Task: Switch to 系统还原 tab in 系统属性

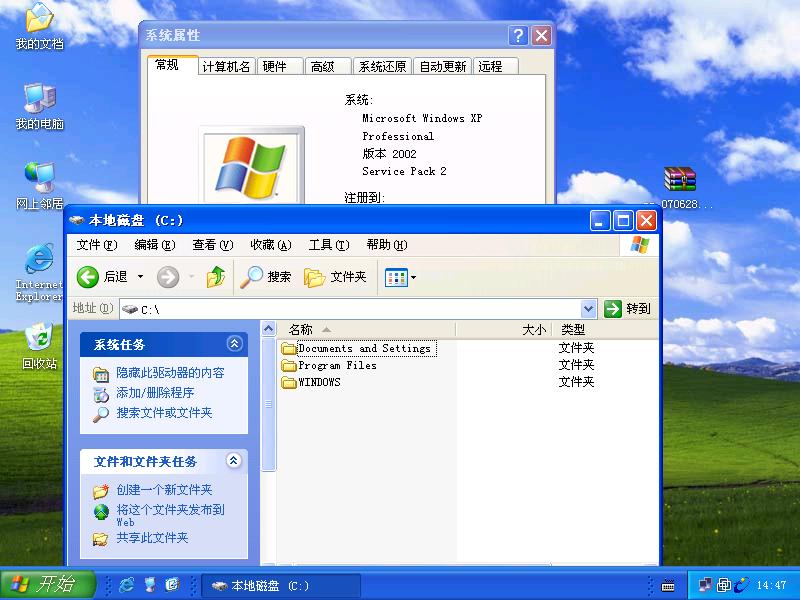Action: (382, 67)
